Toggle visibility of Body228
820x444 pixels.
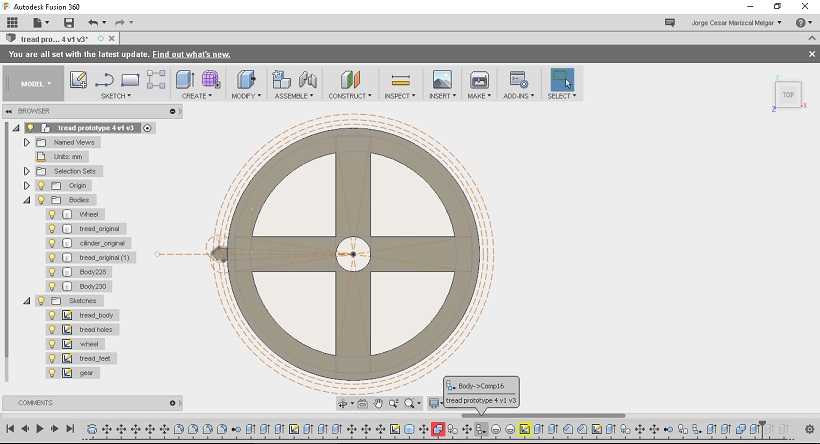[x=52, y=272]
